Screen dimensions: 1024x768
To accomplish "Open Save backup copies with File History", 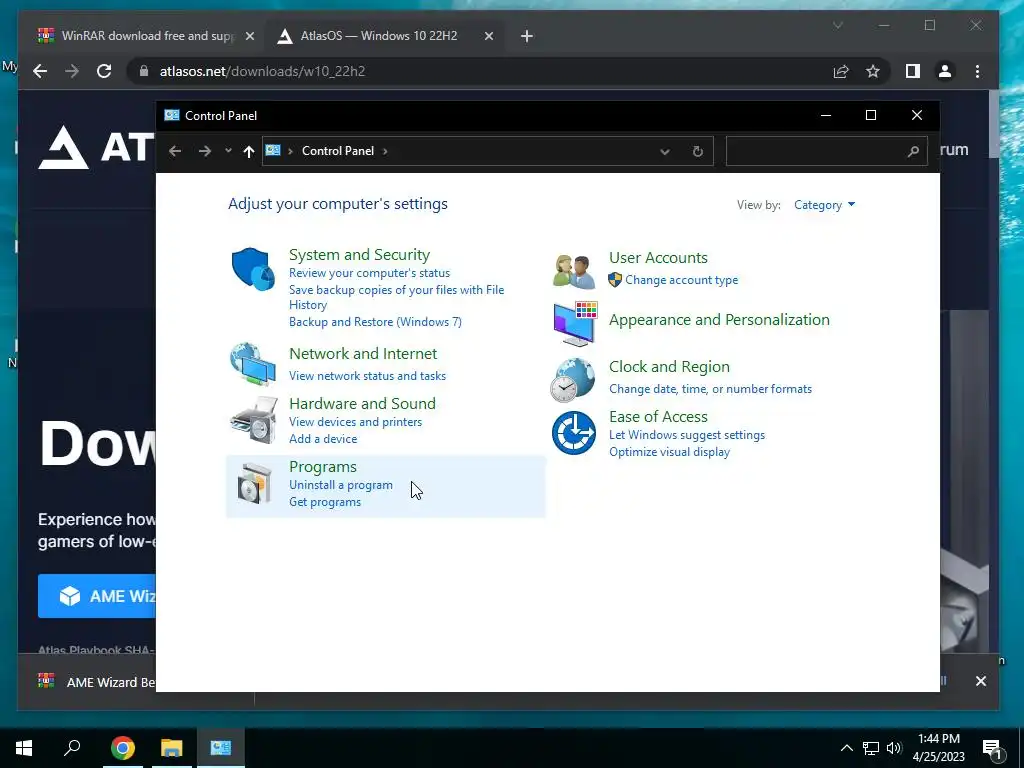I will 396,297.
